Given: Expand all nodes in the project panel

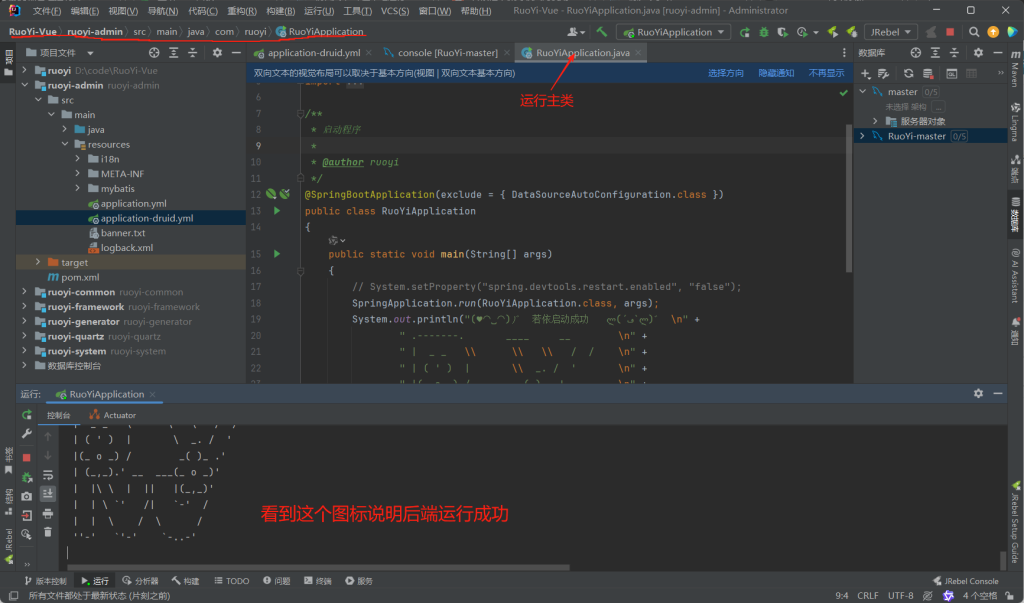Looking at the screenshot, I should 174,53.
